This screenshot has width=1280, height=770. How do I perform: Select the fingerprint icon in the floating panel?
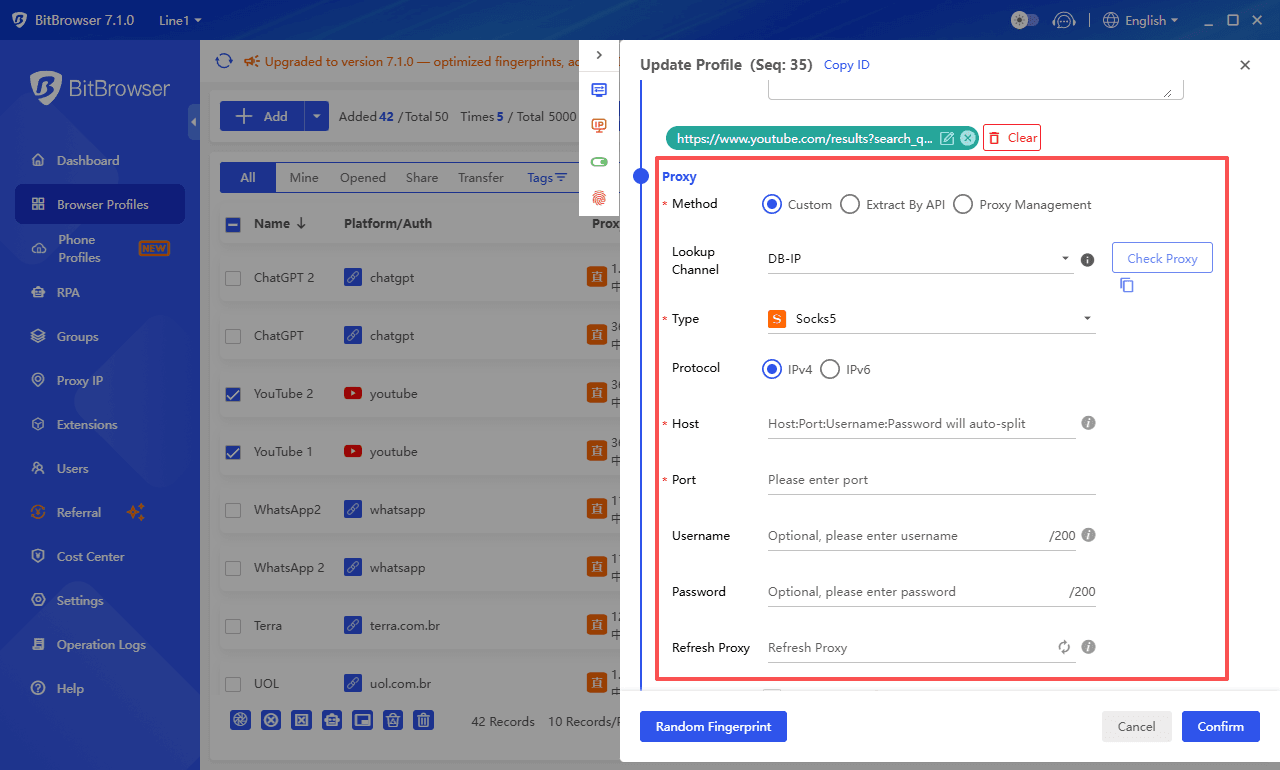pos(599,199)
